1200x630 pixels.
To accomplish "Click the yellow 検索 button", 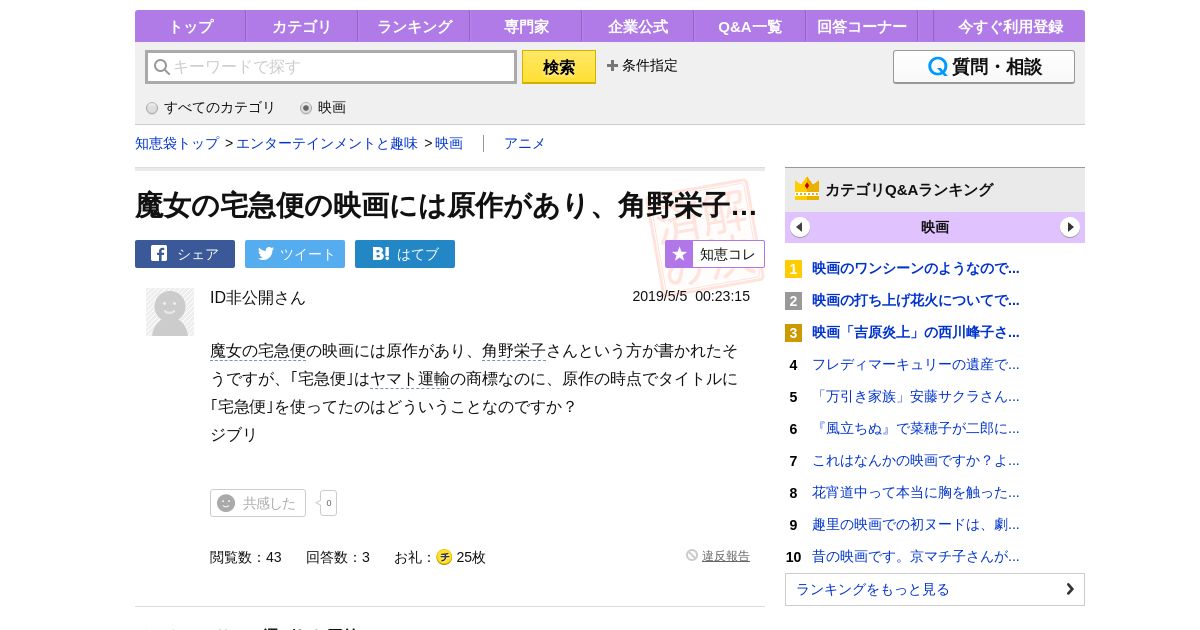I will point(559,67).
